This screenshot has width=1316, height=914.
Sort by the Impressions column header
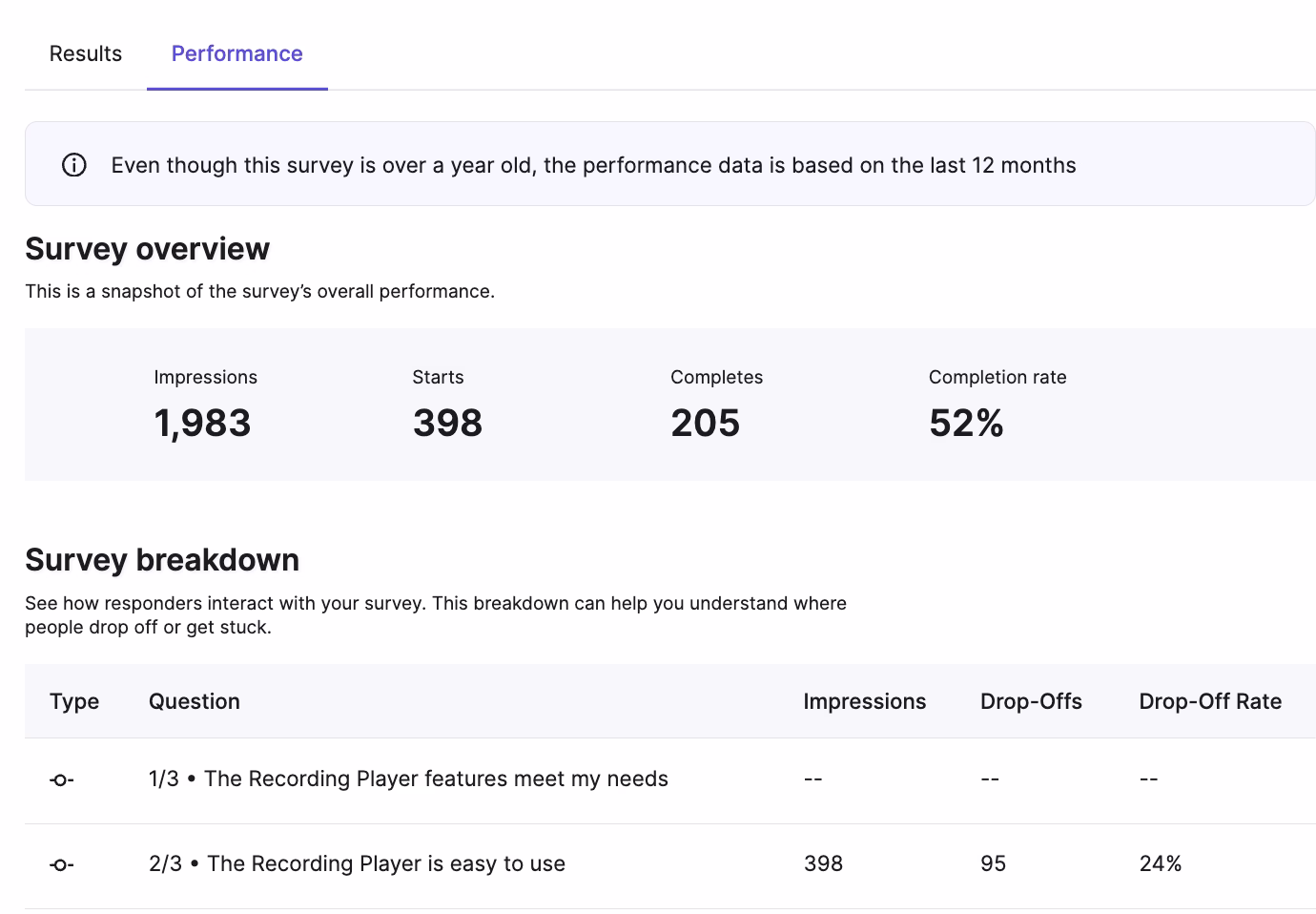(864, 701)
